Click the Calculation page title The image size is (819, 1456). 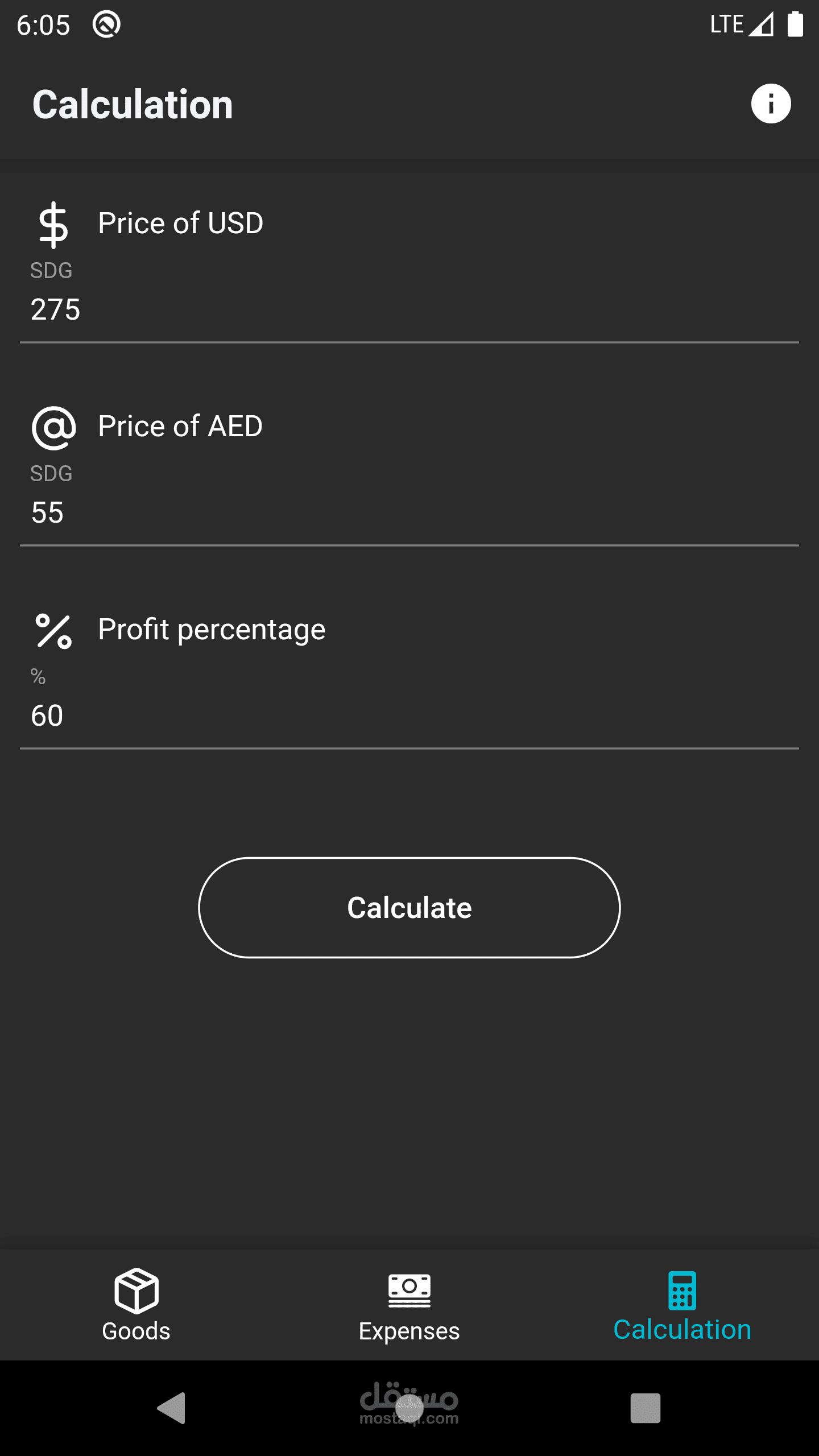pyautogui.click(x=133, y=105)
